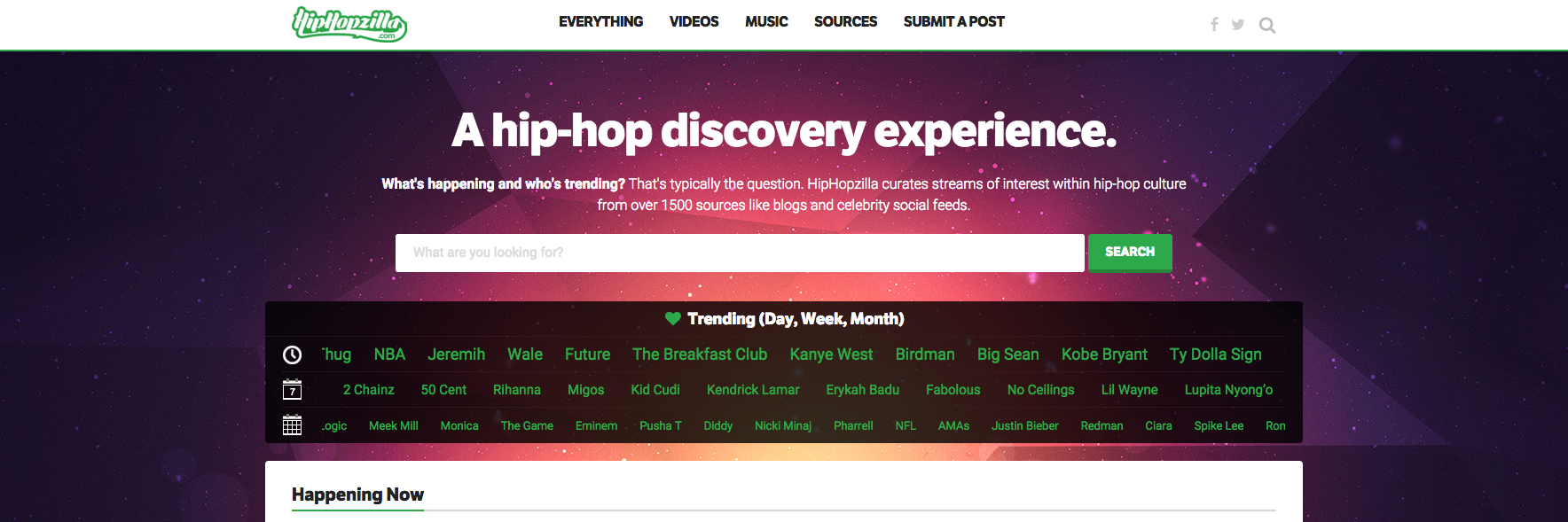Open the NBA trending link
This screenshot has height=522, width=1568.
click(x=389, y=354)
